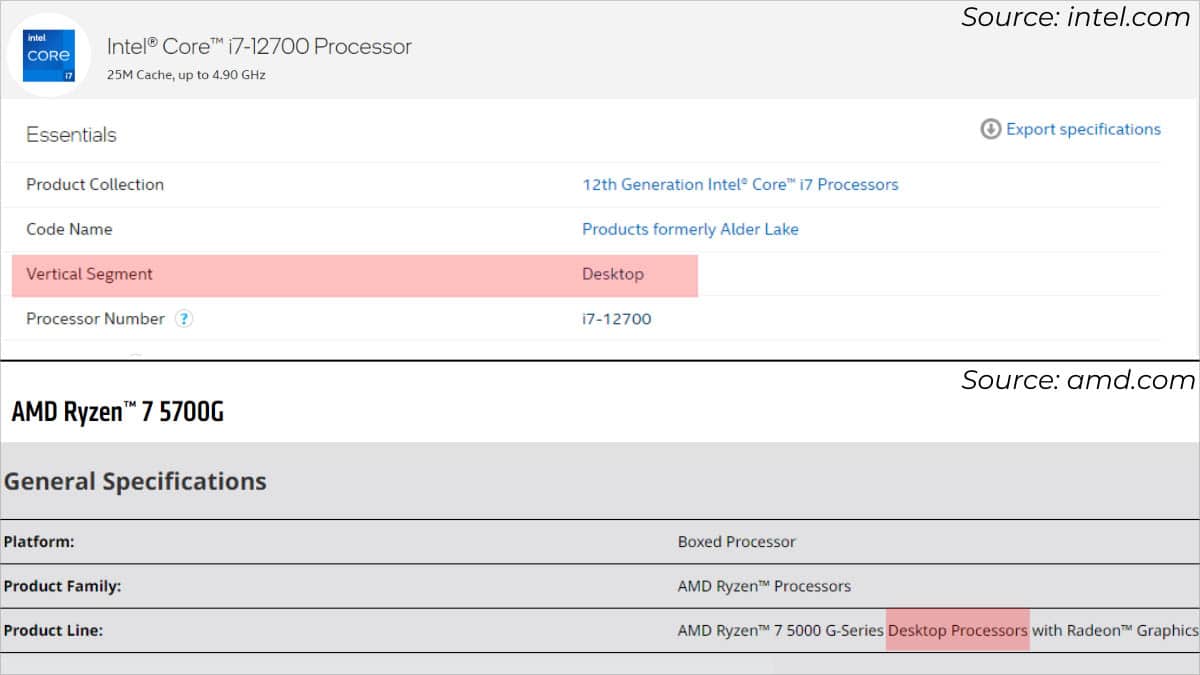
Task: Select the highlighted Vertical Segment row
Action: (354, 274)
